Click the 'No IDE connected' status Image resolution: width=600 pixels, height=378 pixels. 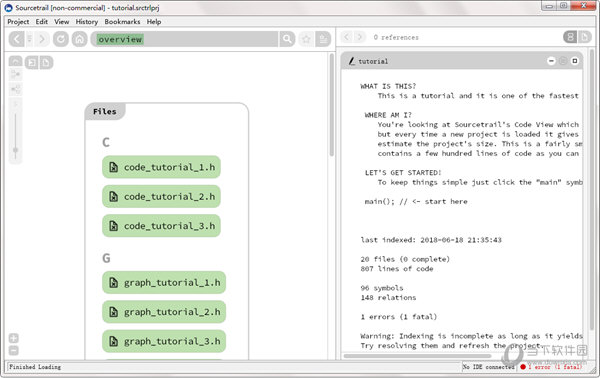(x=489, y=367)
